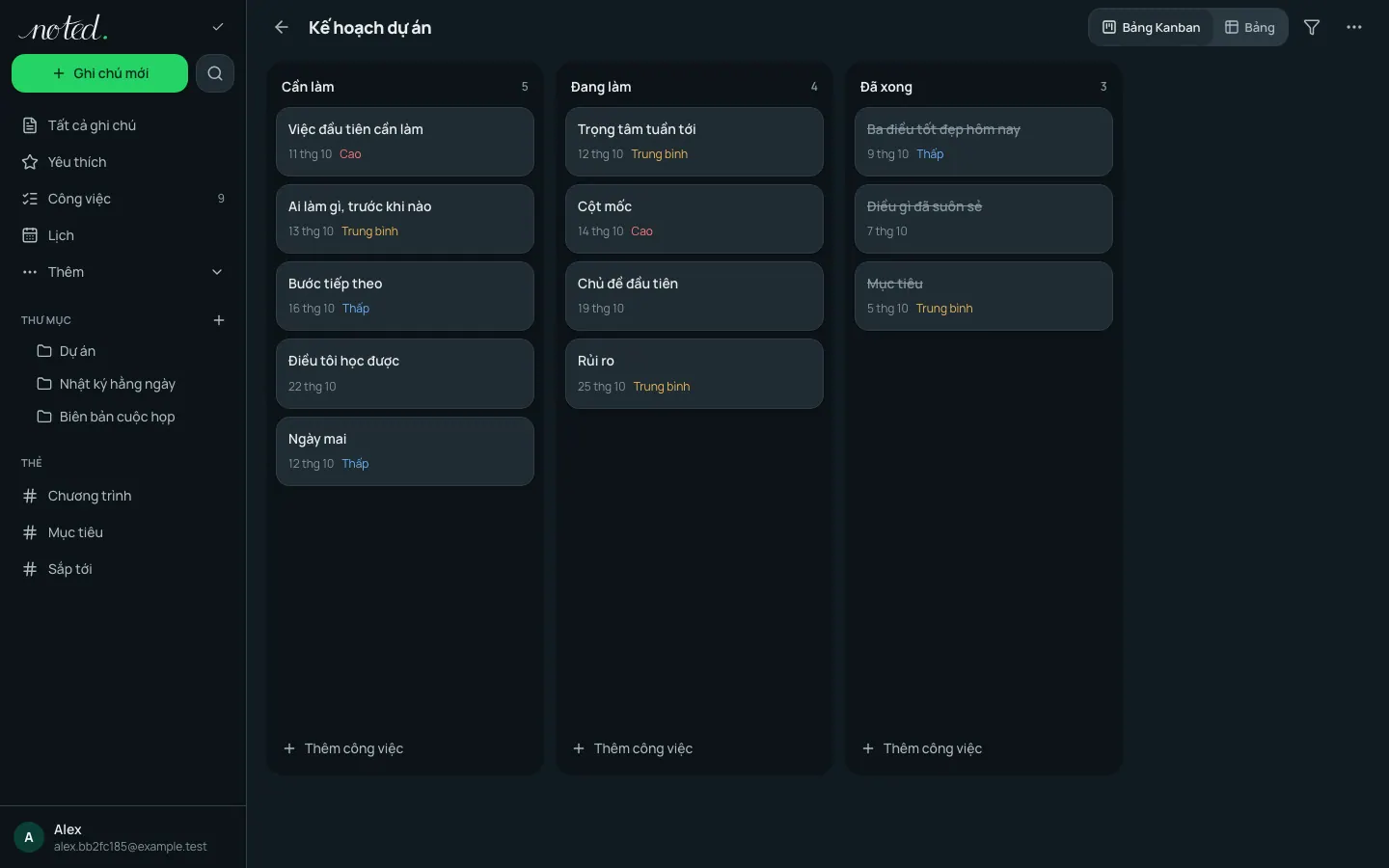Open Công việc in the sidebar

point(123,199)
